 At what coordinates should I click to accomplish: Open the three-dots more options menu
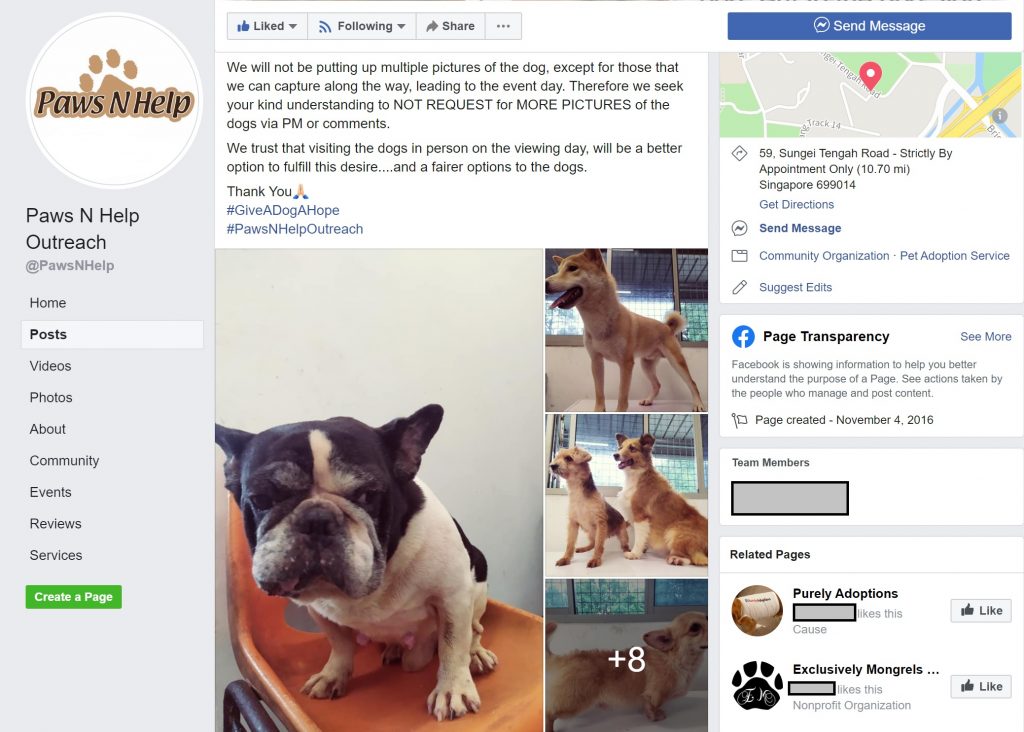click(x=503, y=26)
